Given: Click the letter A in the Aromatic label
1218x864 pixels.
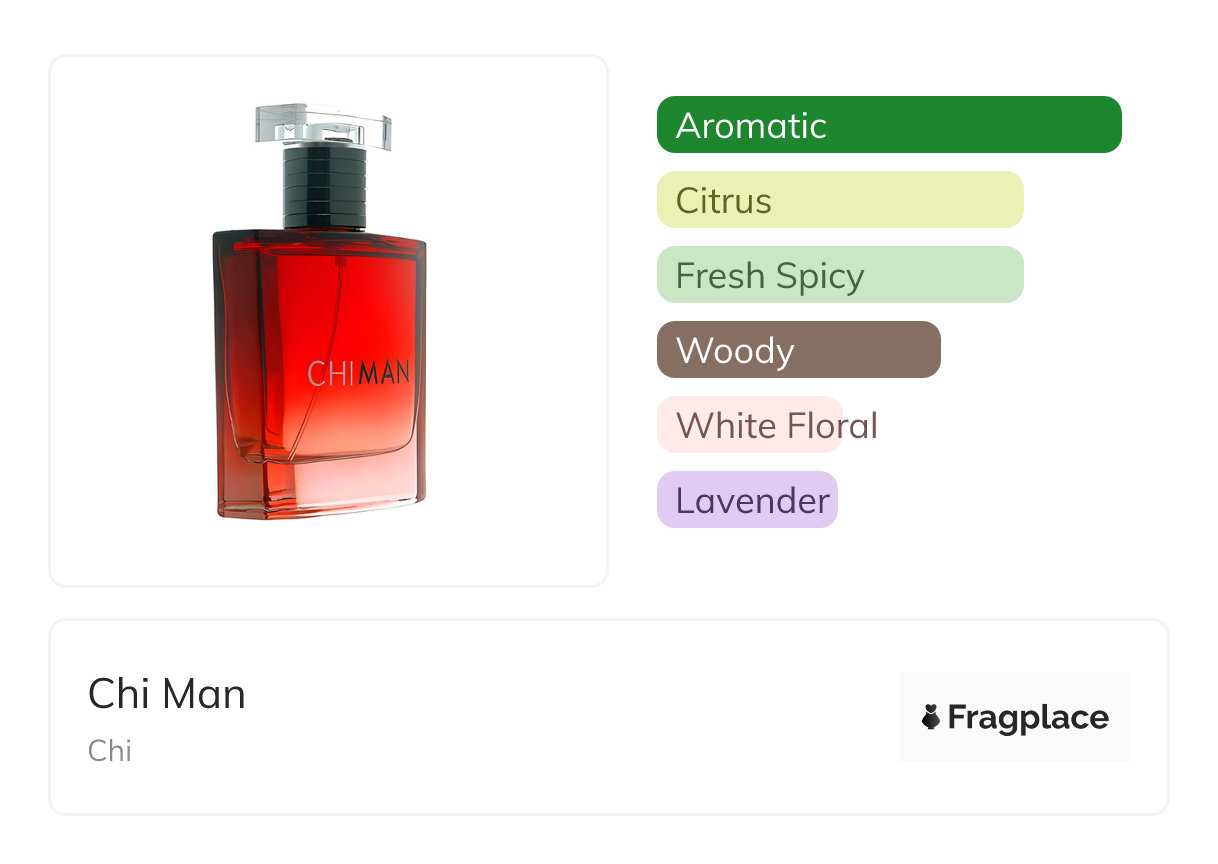Looking at the screenshot, I should [x=690, y=126].
